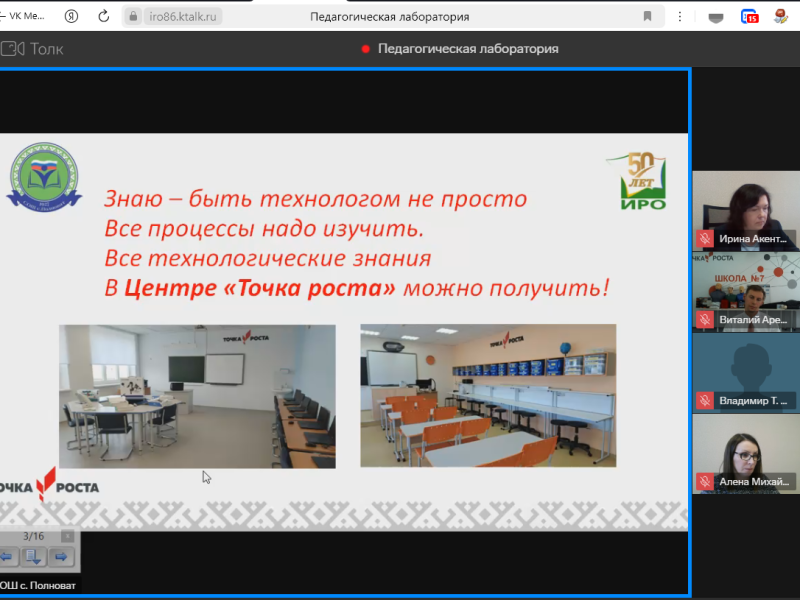Click the red recording dot beside the meeting title
Viewport: 800px width, 600px height.
tap(366, 47)
